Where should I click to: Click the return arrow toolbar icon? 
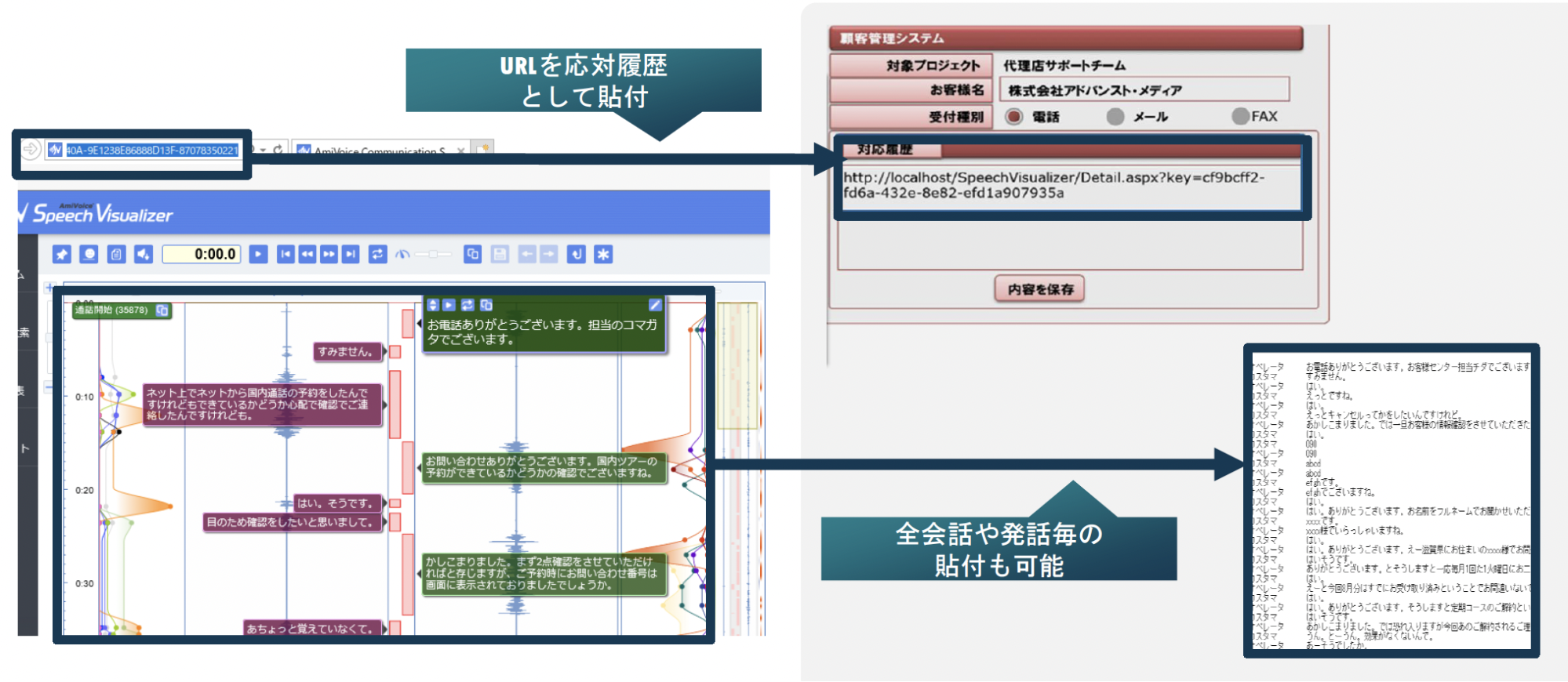[576, 254]
